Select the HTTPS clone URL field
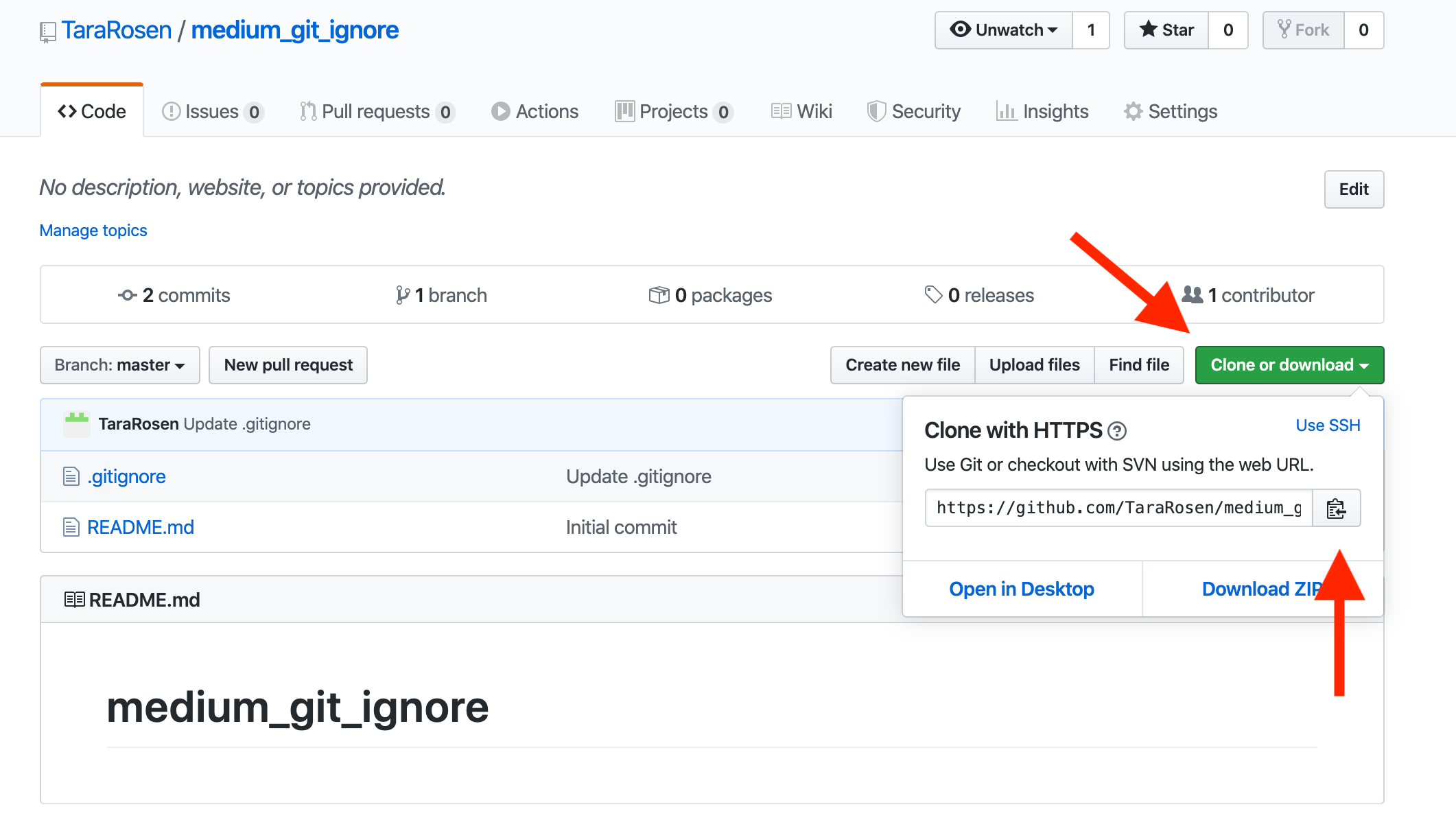 tap(1118, 509)
